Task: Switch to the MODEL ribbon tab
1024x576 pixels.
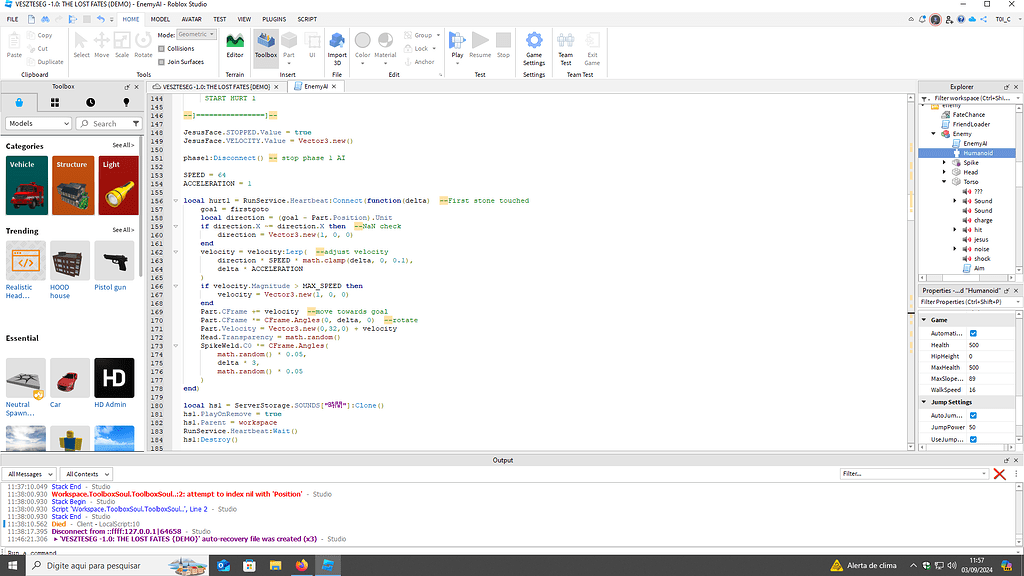Action: point(160,20)
